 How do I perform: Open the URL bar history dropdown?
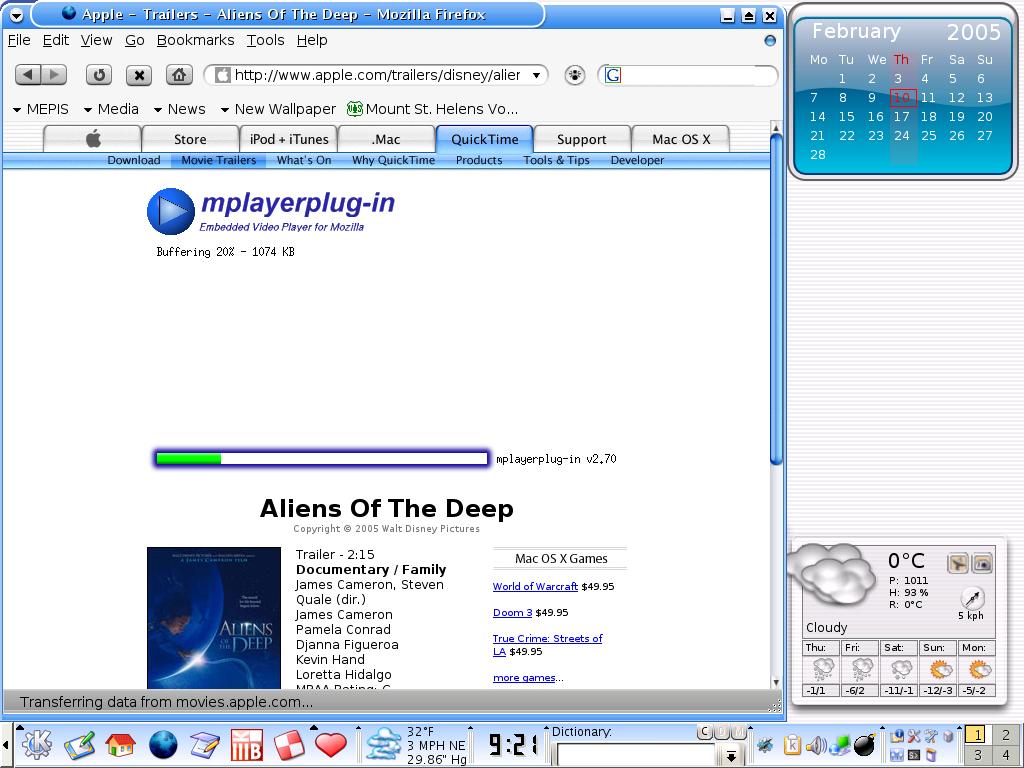coord(536,75)
